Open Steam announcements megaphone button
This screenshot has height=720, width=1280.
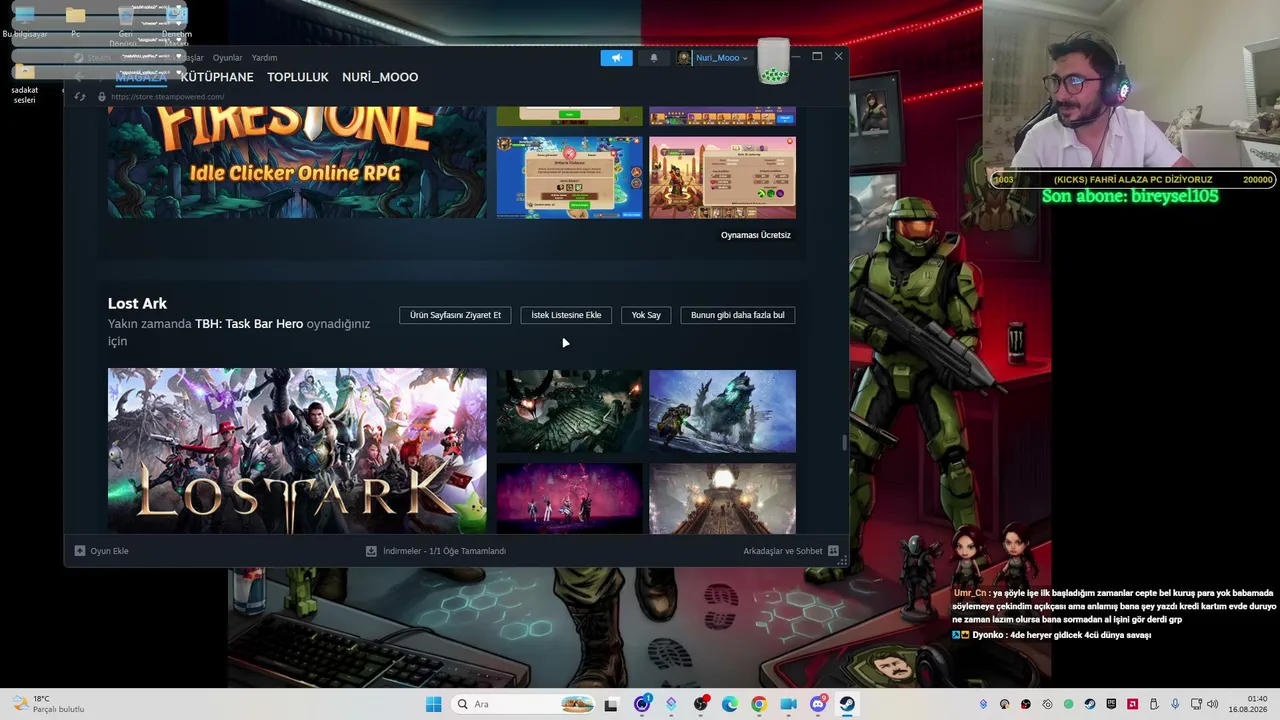coord(616,58)
